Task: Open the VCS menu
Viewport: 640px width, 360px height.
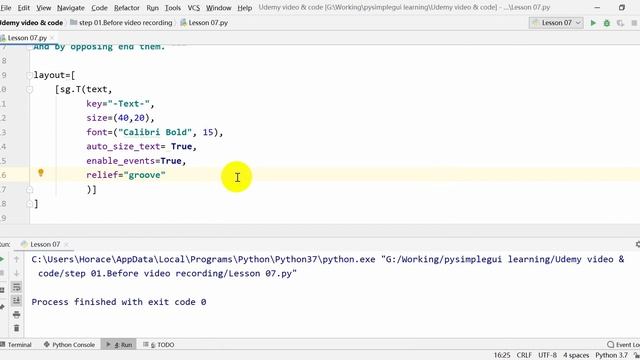Action: pos(193,8)
